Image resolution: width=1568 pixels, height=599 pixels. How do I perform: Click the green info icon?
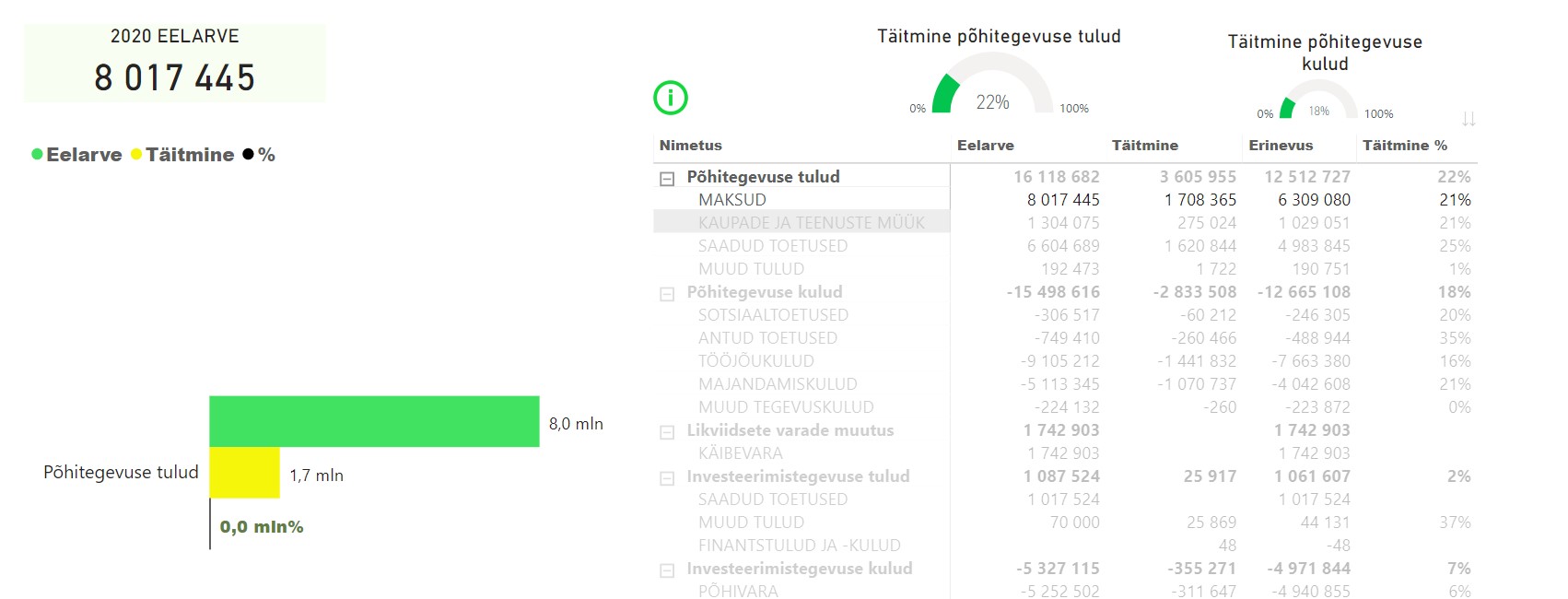(x=670, y=98)
